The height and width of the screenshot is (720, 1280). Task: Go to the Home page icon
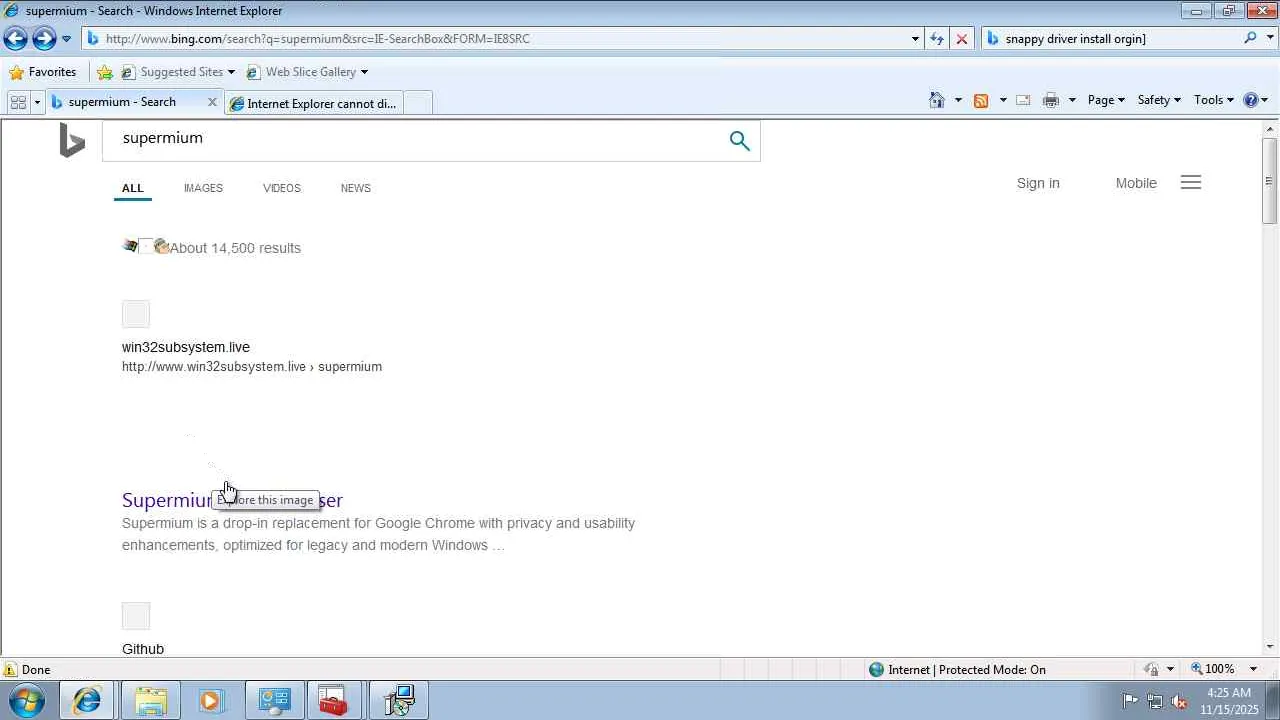tap(937, 100)
